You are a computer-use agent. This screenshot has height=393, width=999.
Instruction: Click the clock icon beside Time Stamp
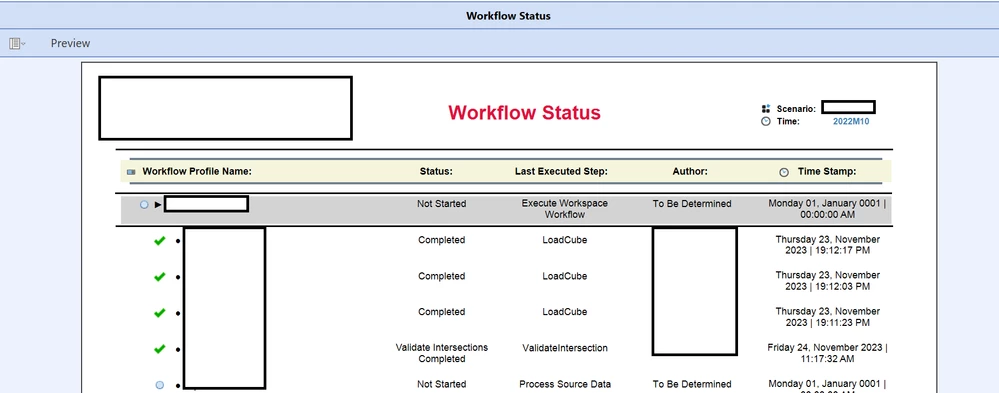784,172
